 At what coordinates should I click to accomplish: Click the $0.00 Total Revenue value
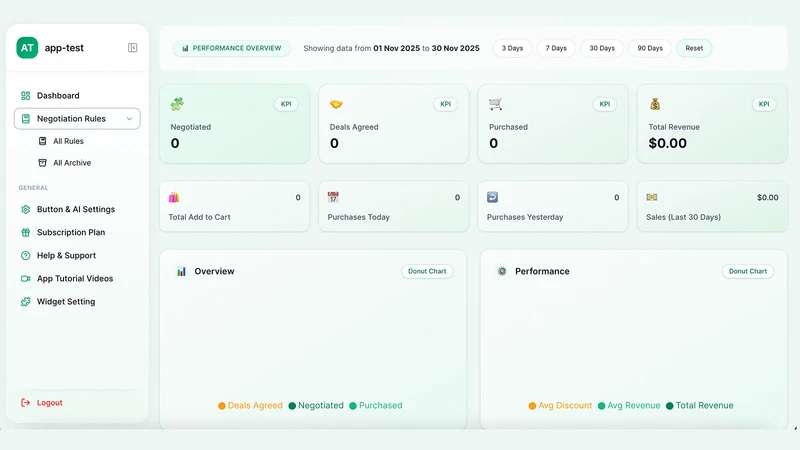667,143
